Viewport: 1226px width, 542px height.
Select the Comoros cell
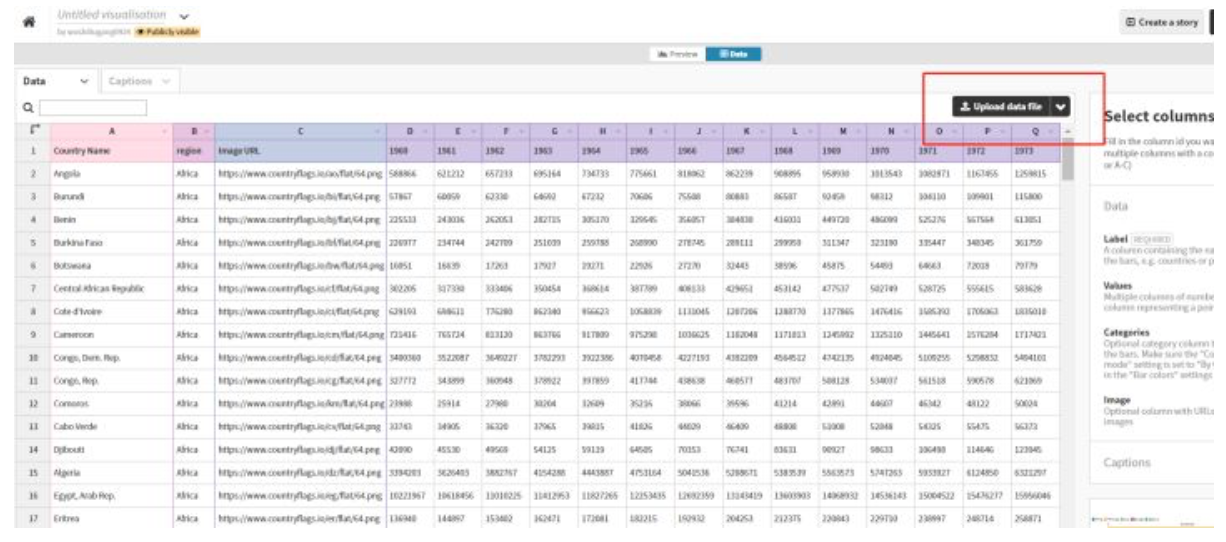click(111, 403)
